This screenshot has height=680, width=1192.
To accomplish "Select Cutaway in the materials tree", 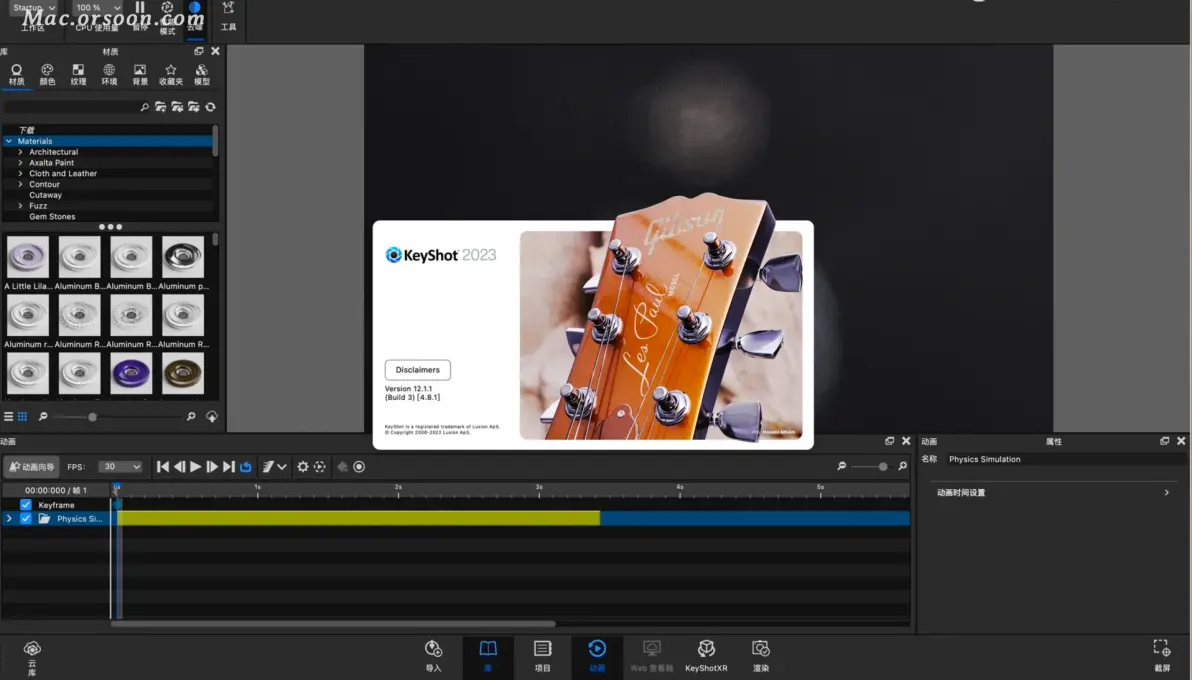I will 46,195.
